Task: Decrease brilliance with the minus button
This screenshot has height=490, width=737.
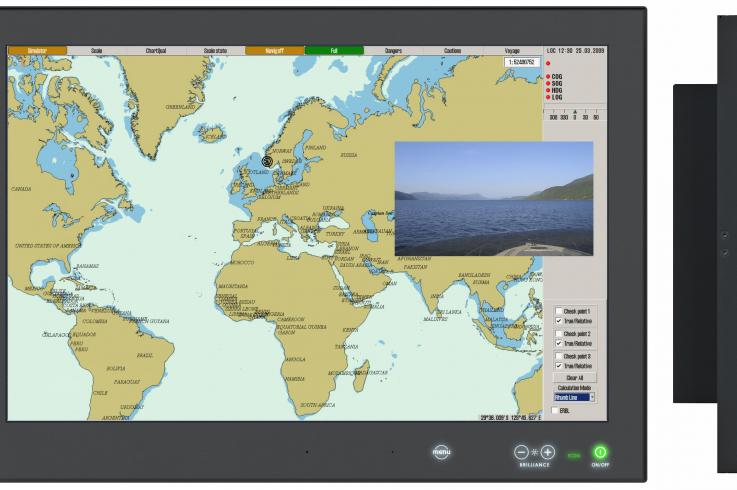Action: (521, 452)
